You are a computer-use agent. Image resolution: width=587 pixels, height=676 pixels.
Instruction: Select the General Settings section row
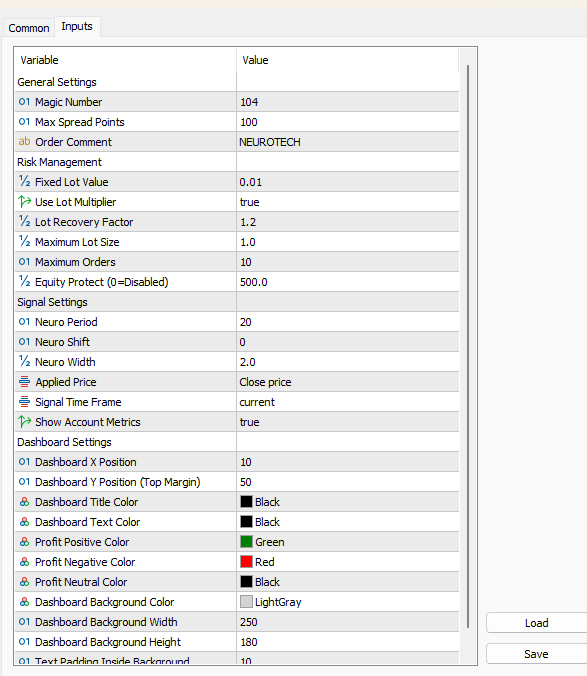(237, 82)
